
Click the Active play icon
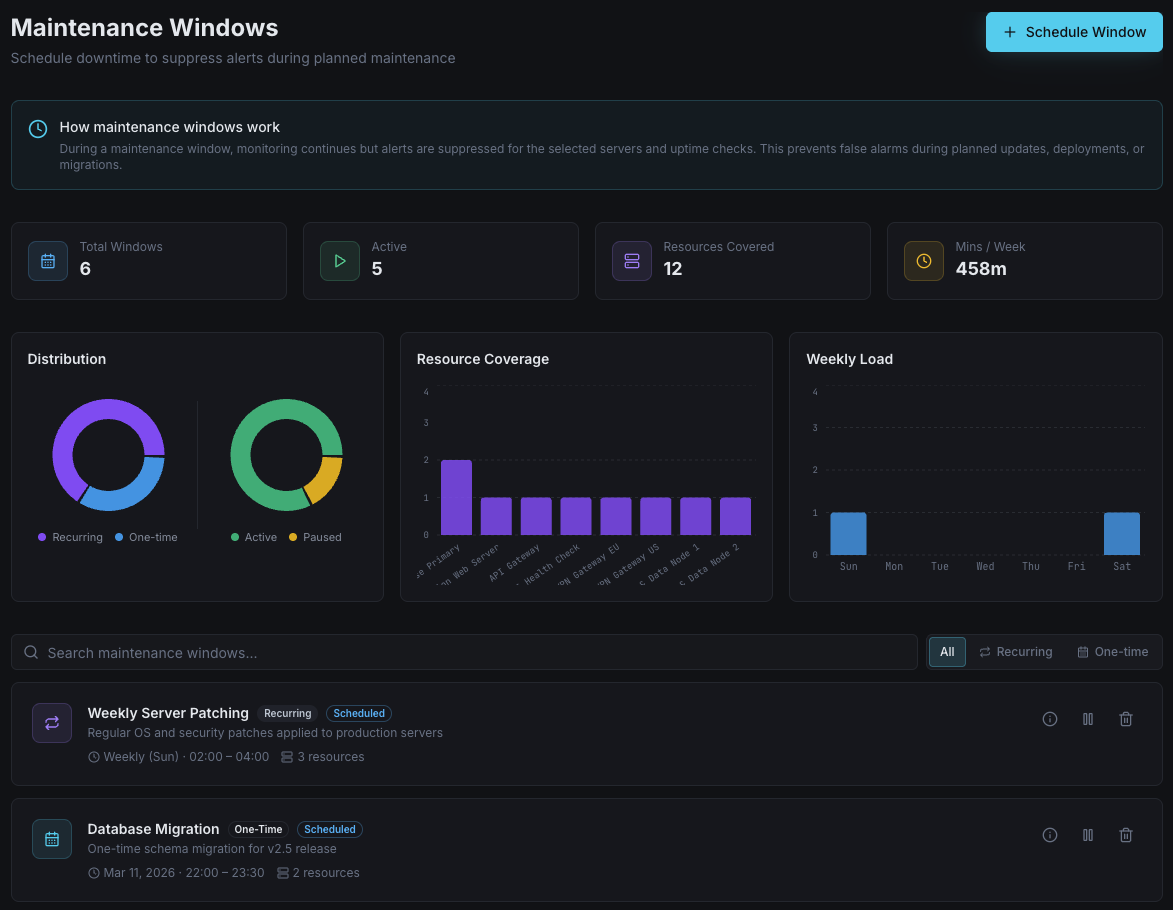pos(340,261)
